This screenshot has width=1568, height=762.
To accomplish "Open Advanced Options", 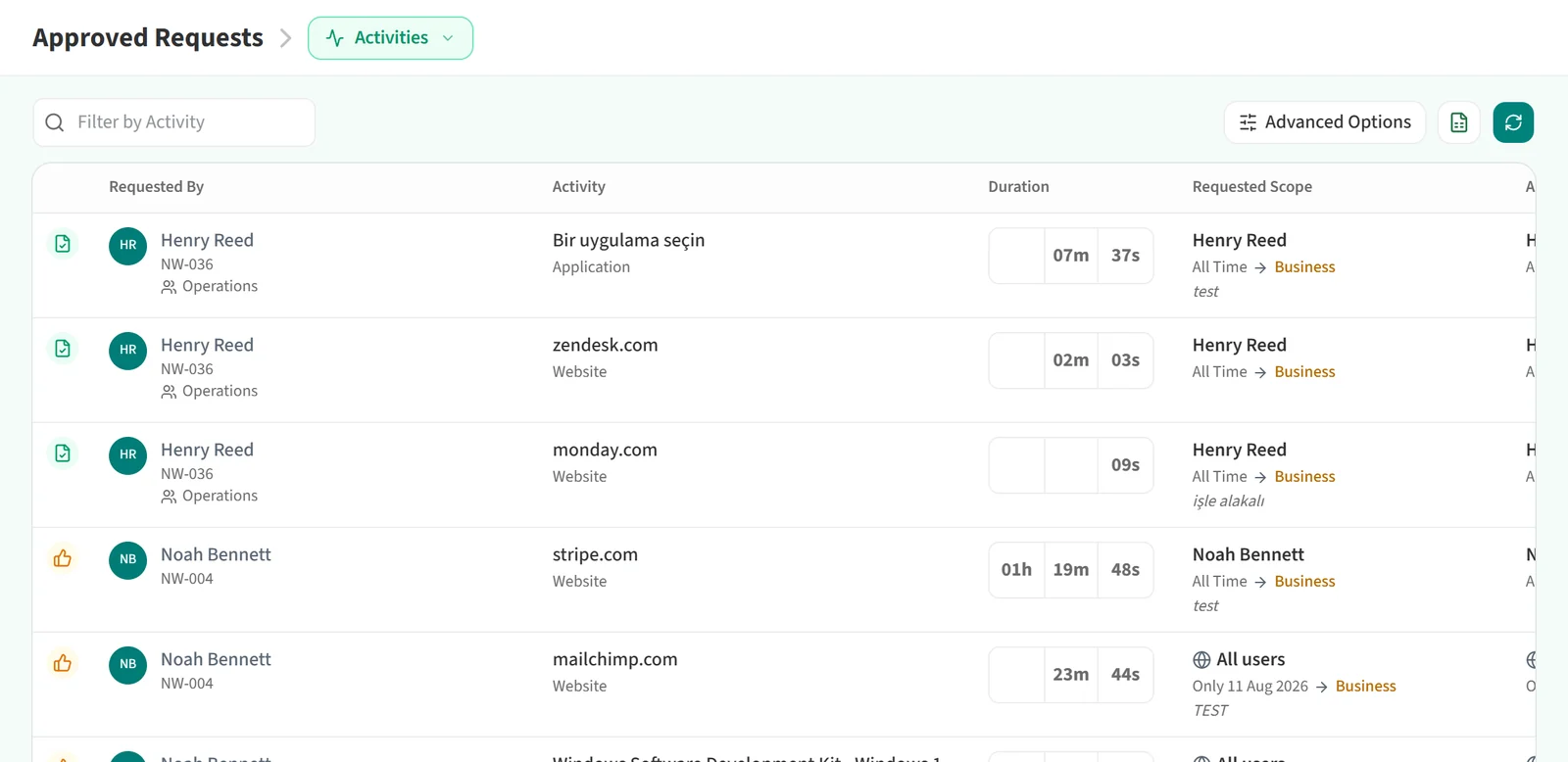I will [x=1325, y=122].
